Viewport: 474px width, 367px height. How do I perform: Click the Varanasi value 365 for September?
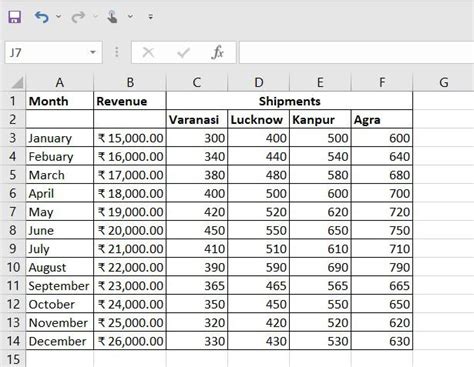point(197,286)
